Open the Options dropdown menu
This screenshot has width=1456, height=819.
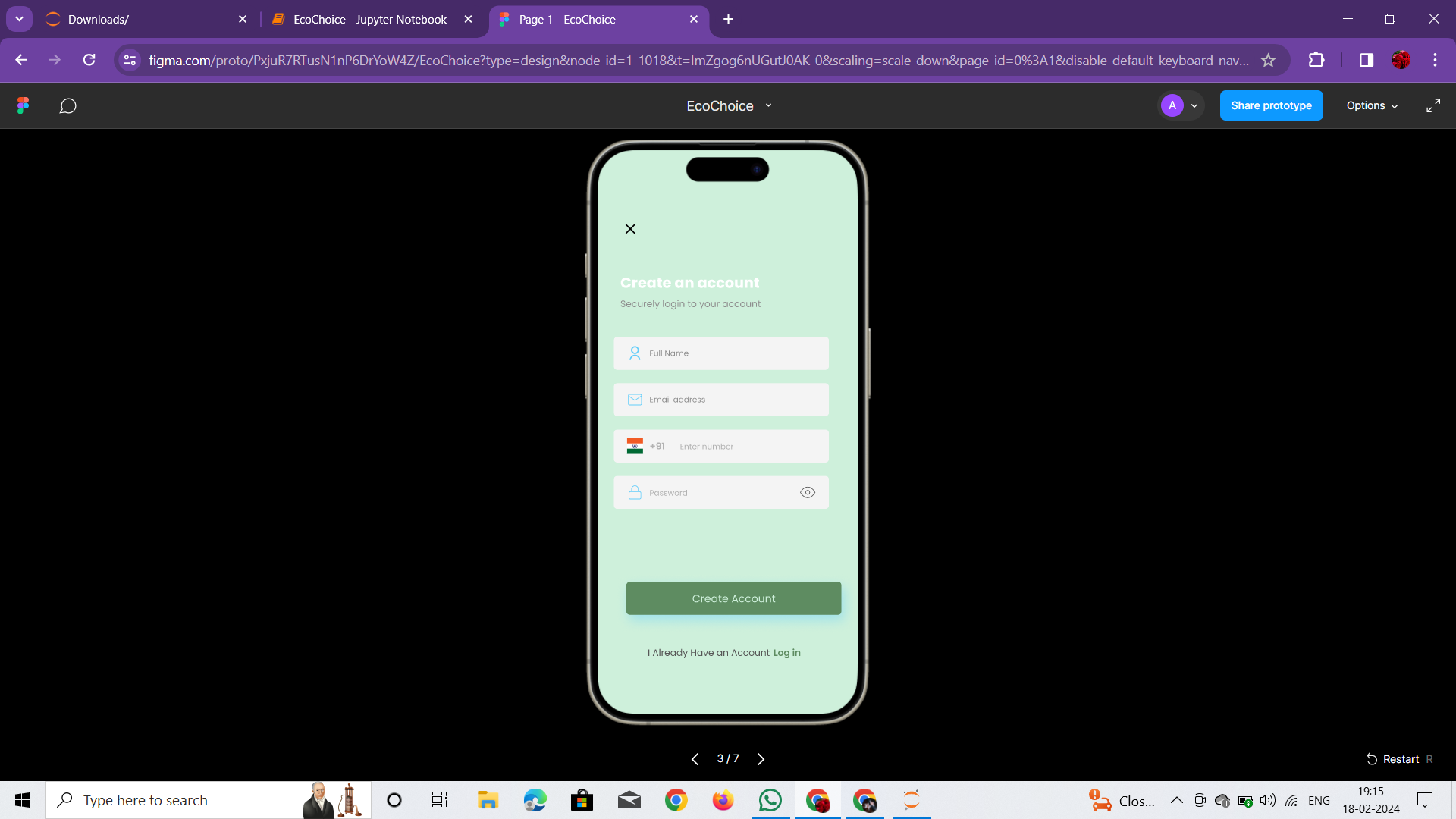tap(1371, 105)
